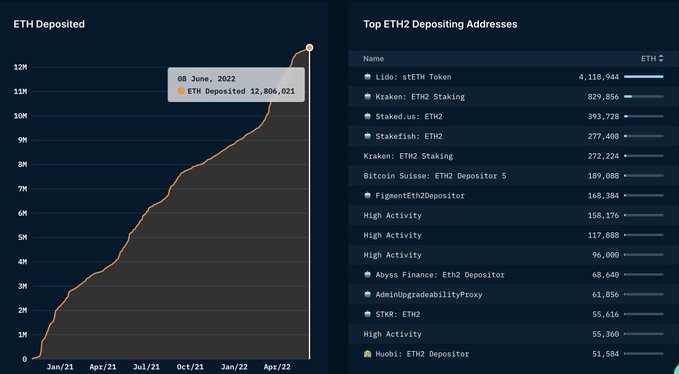
Task: Sort addresses by the Name column header
Action: pyautogui.click(x=373, y=58)
